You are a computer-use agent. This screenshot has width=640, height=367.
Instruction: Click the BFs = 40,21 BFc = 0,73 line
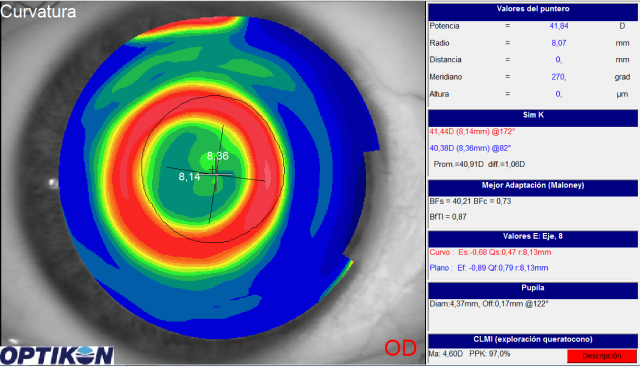pyautogui.click(x=470, y=201)
